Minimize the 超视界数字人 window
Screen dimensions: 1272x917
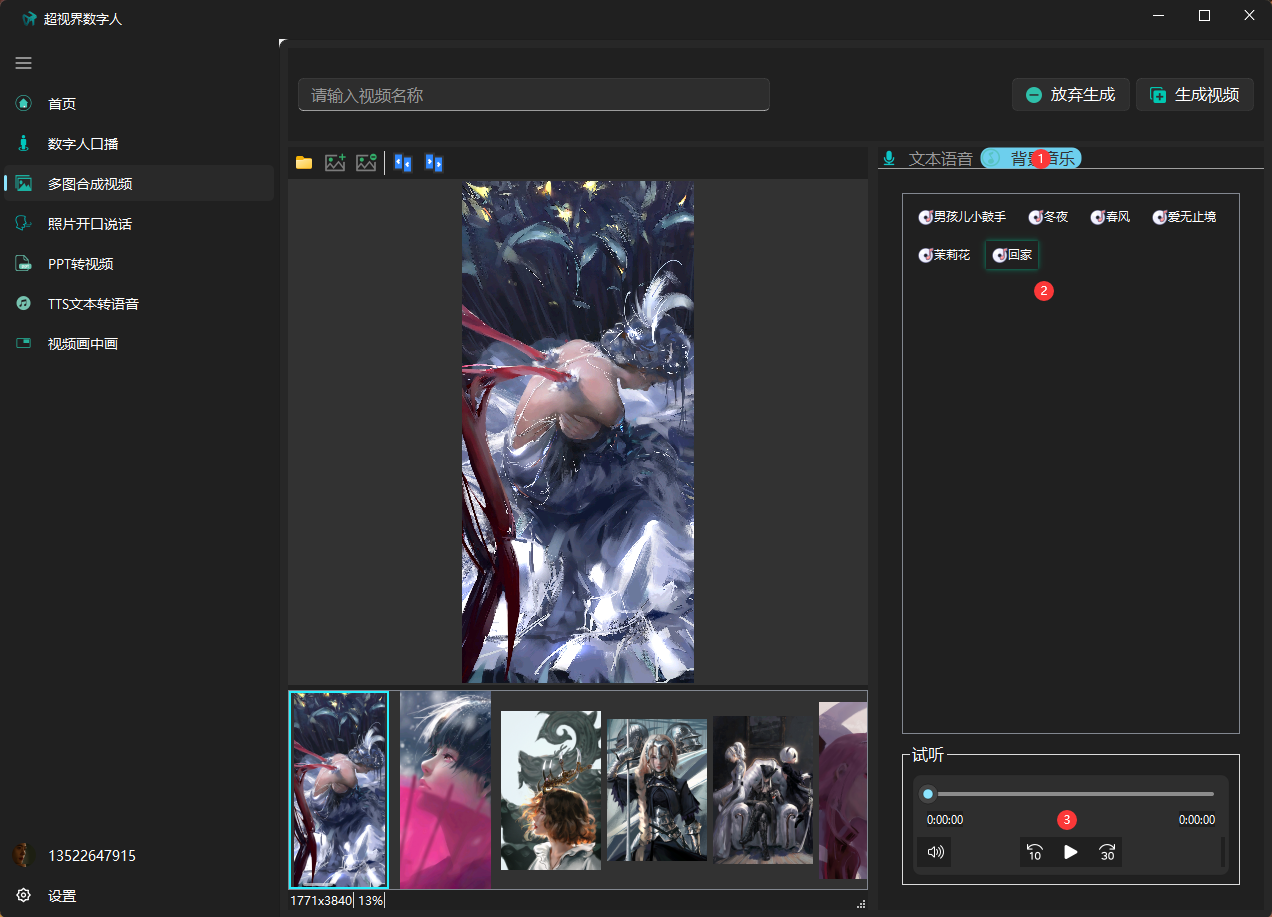coord(1158,15)
